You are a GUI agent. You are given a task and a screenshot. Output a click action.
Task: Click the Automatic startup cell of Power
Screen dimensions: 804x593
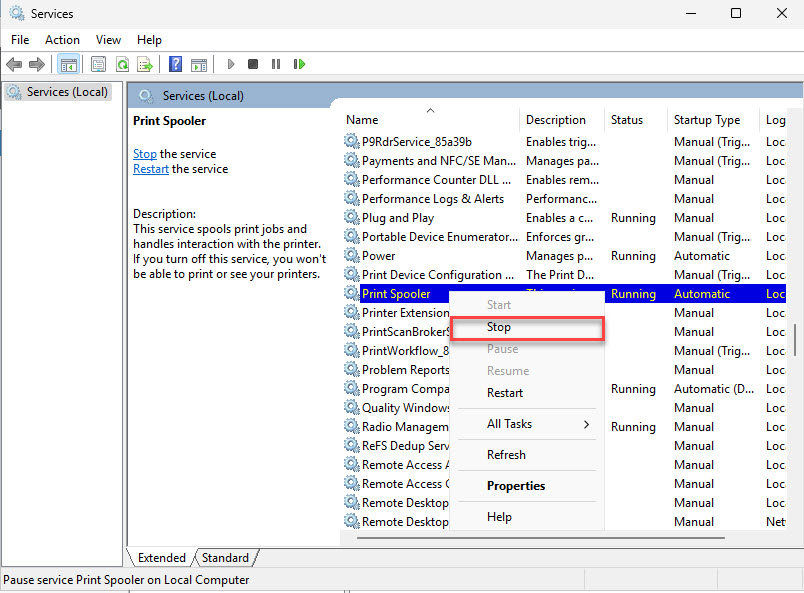click(701, 256)
